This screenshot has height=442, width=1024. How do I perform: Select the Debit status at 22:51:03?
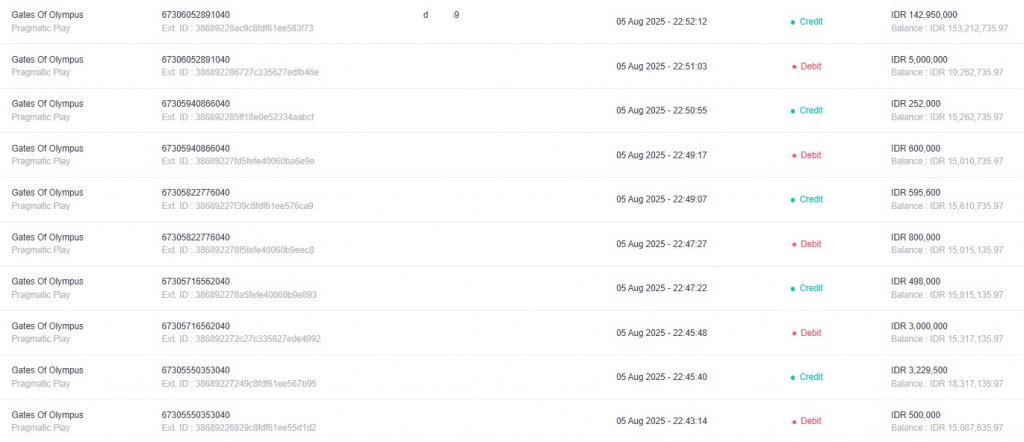click(x=810, y=66)
